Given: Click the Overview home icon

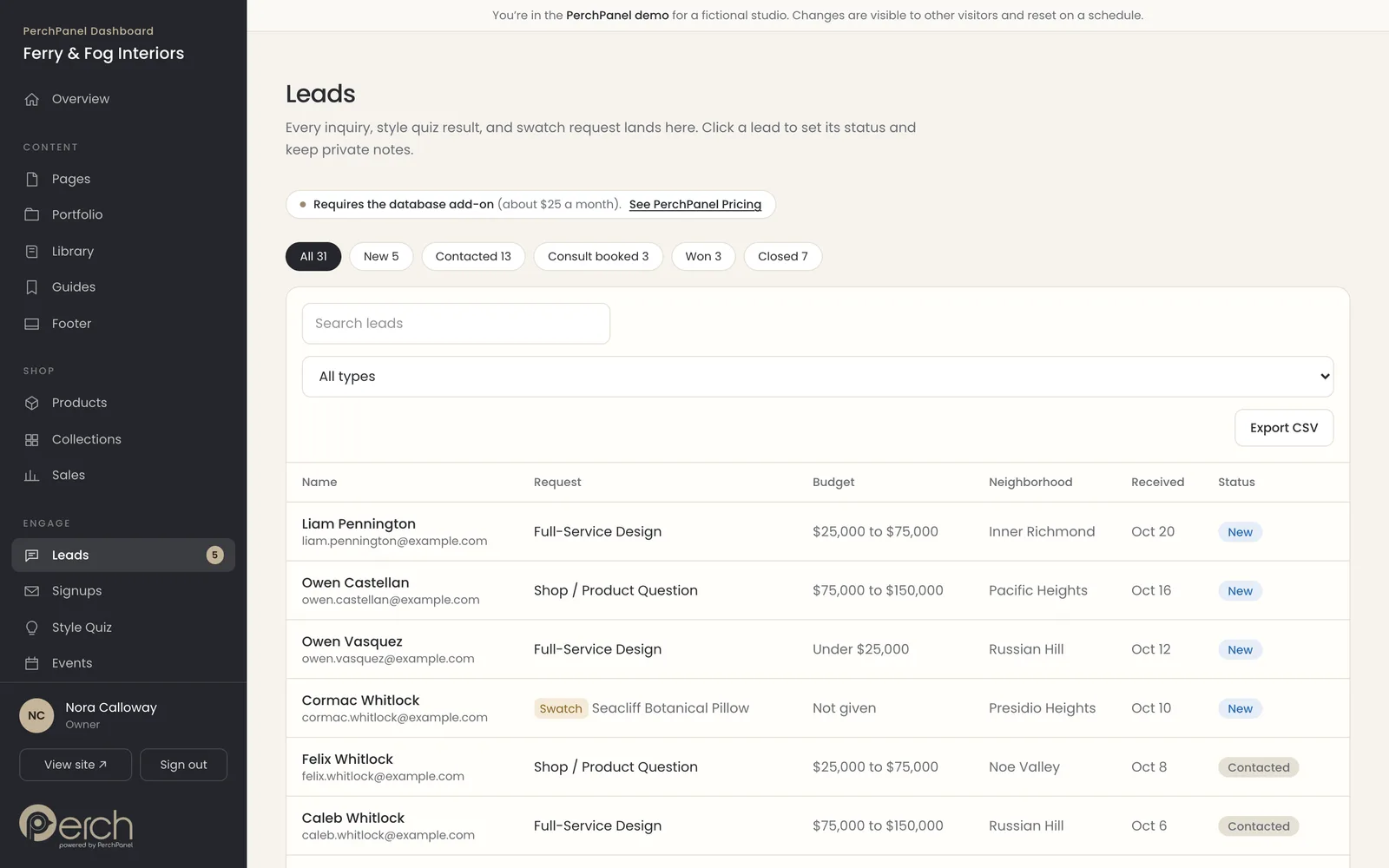Looking at the screenshot, I should click(x=32, y=99).
